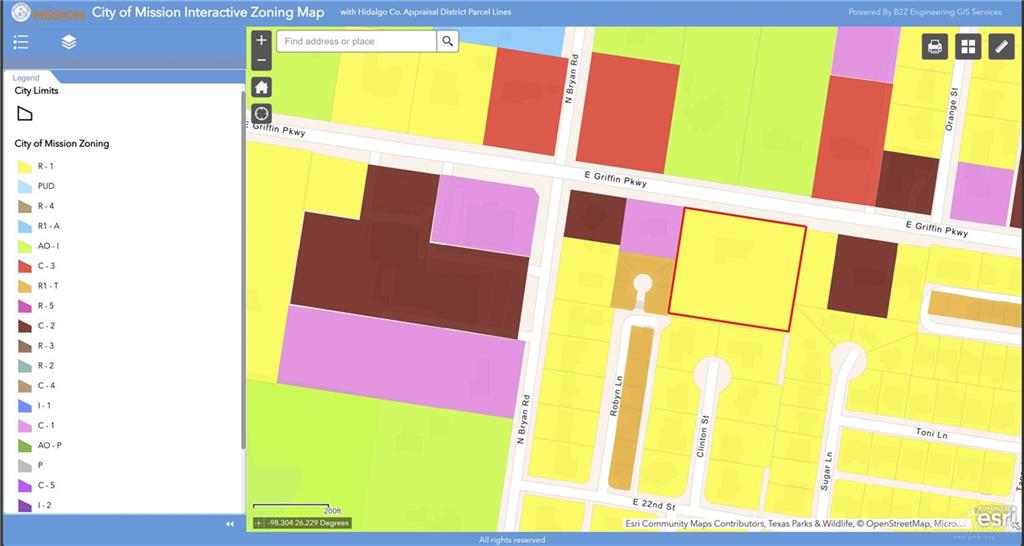The height and width of the screenshot is (546, 1024).
Task: Click in the Find address or place field
Action: 357,41
